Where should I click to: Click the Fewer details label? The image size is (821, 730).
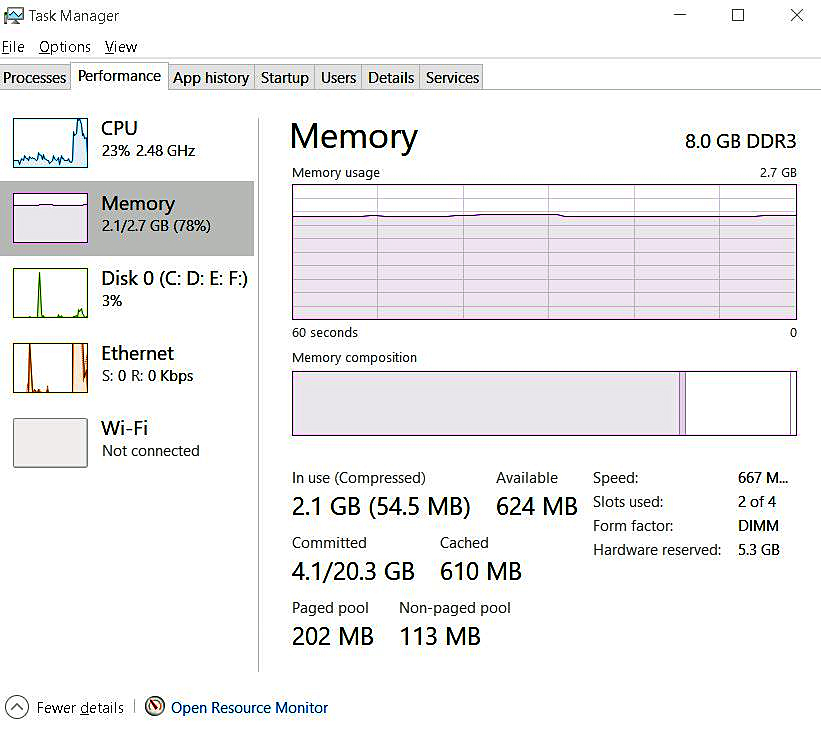80,708
